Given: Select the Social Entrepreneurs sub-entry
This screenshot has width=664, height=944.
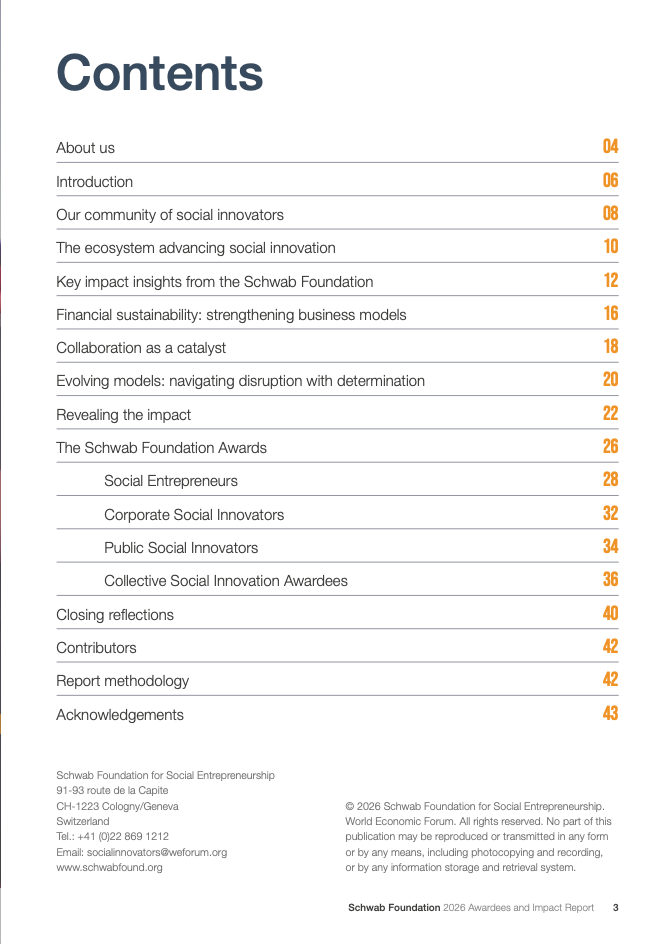Looking at the screenshot, I should (x=171, y=481).
